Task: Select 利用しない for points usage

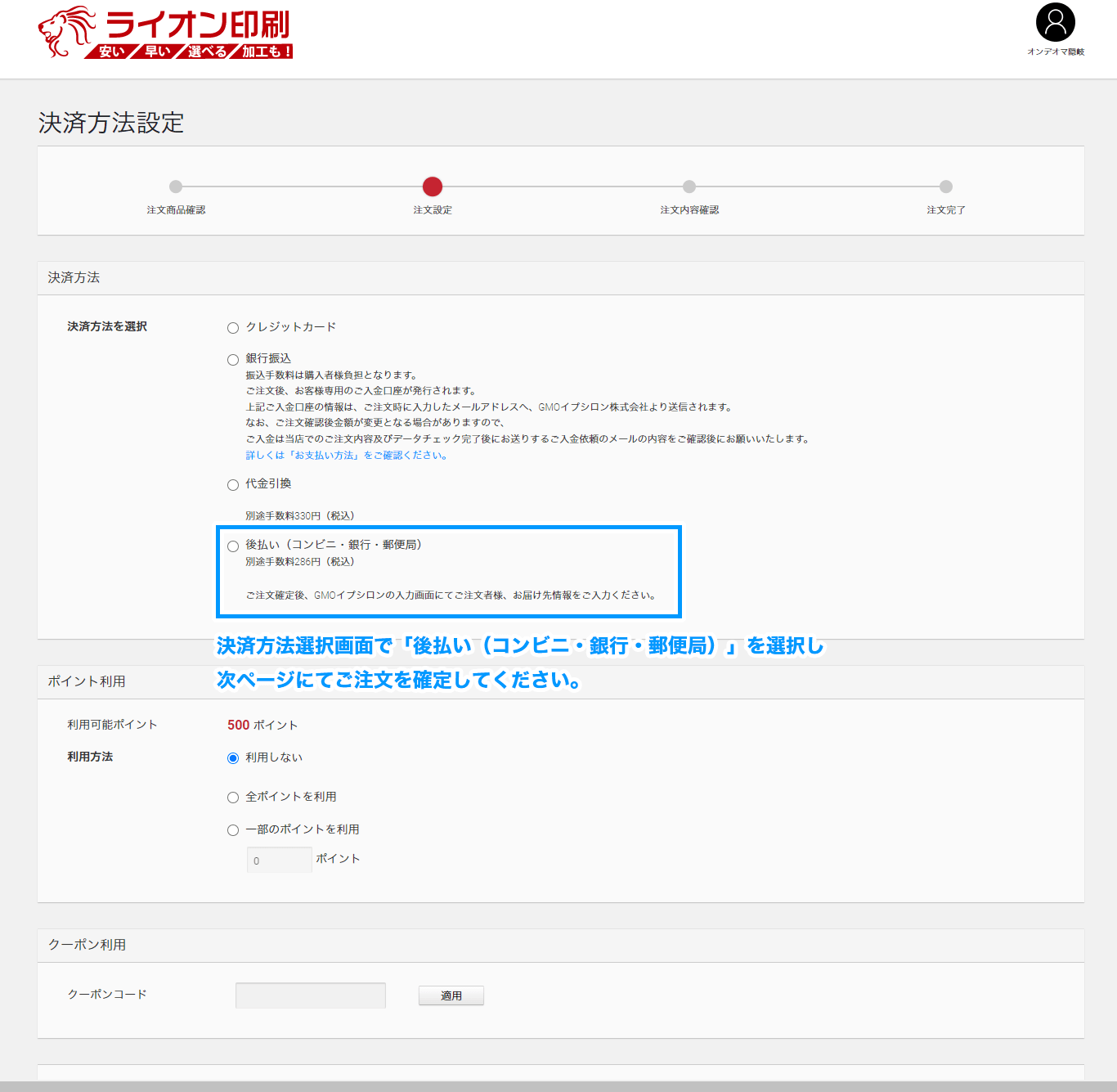Action: (x=233, y=758)
